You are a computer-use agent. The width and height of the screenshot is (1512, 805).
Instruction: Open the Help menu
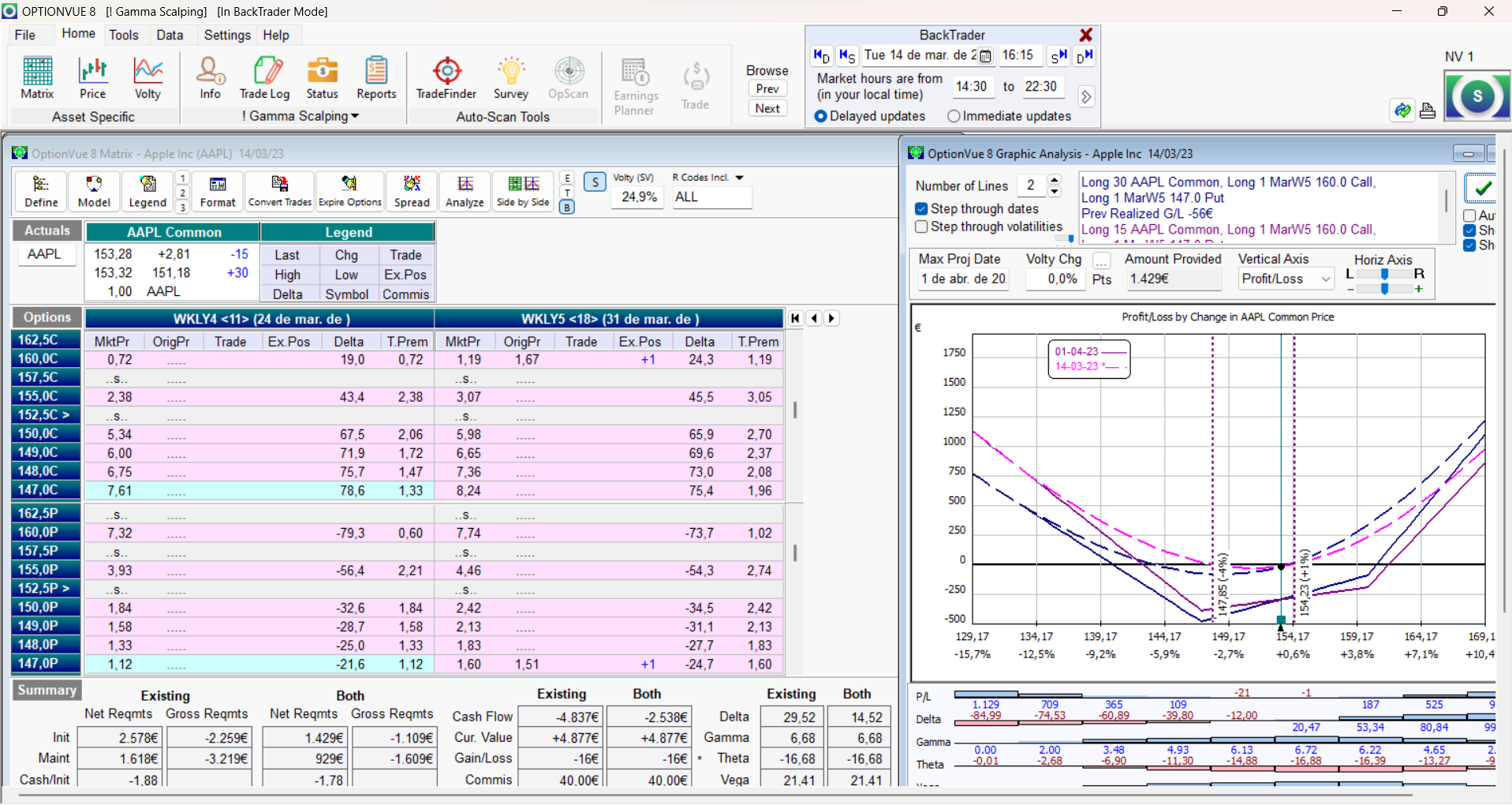pyautogui.click(x=276, y=35)
